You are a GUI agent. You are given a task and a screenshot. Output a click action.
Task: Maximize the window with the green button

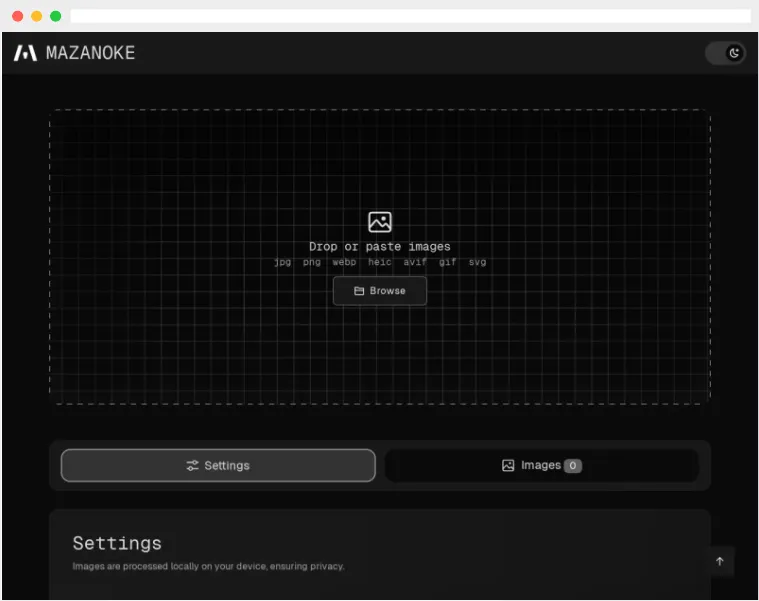click(56, 16)
